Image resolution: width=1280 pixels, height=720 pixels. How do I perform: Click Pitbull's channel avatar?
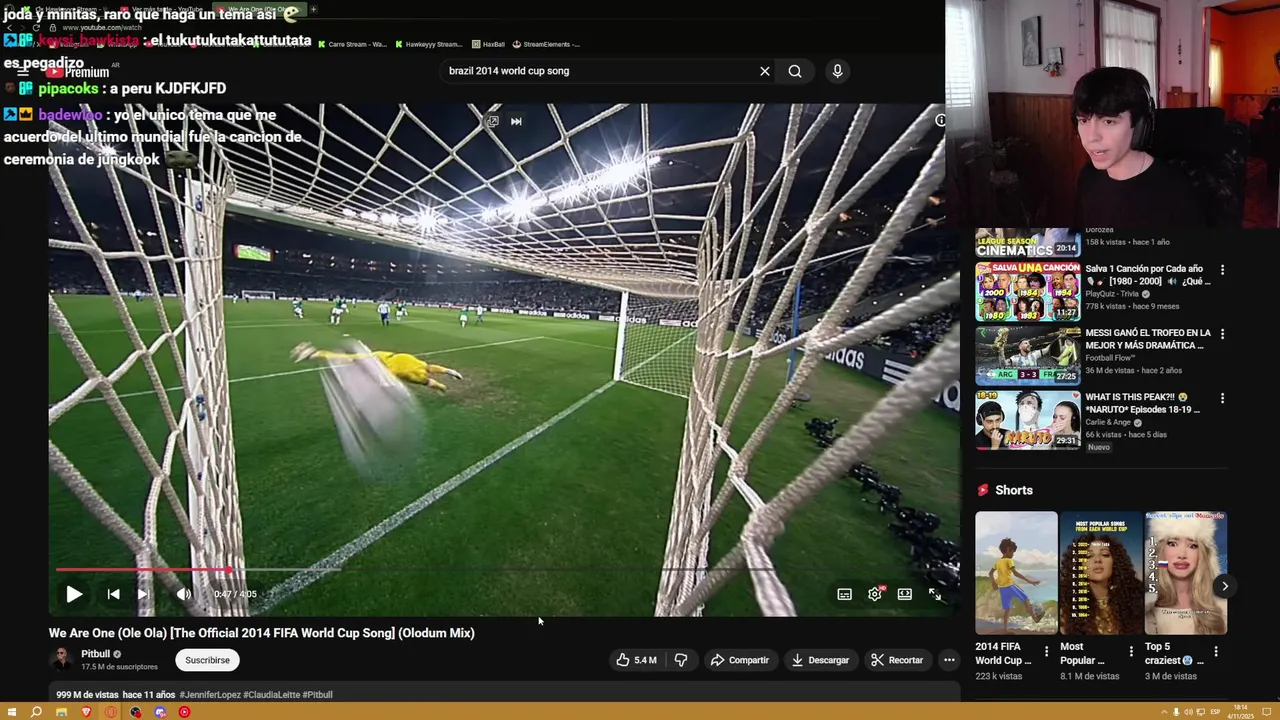pyautogui.click(x=62, y=659)
